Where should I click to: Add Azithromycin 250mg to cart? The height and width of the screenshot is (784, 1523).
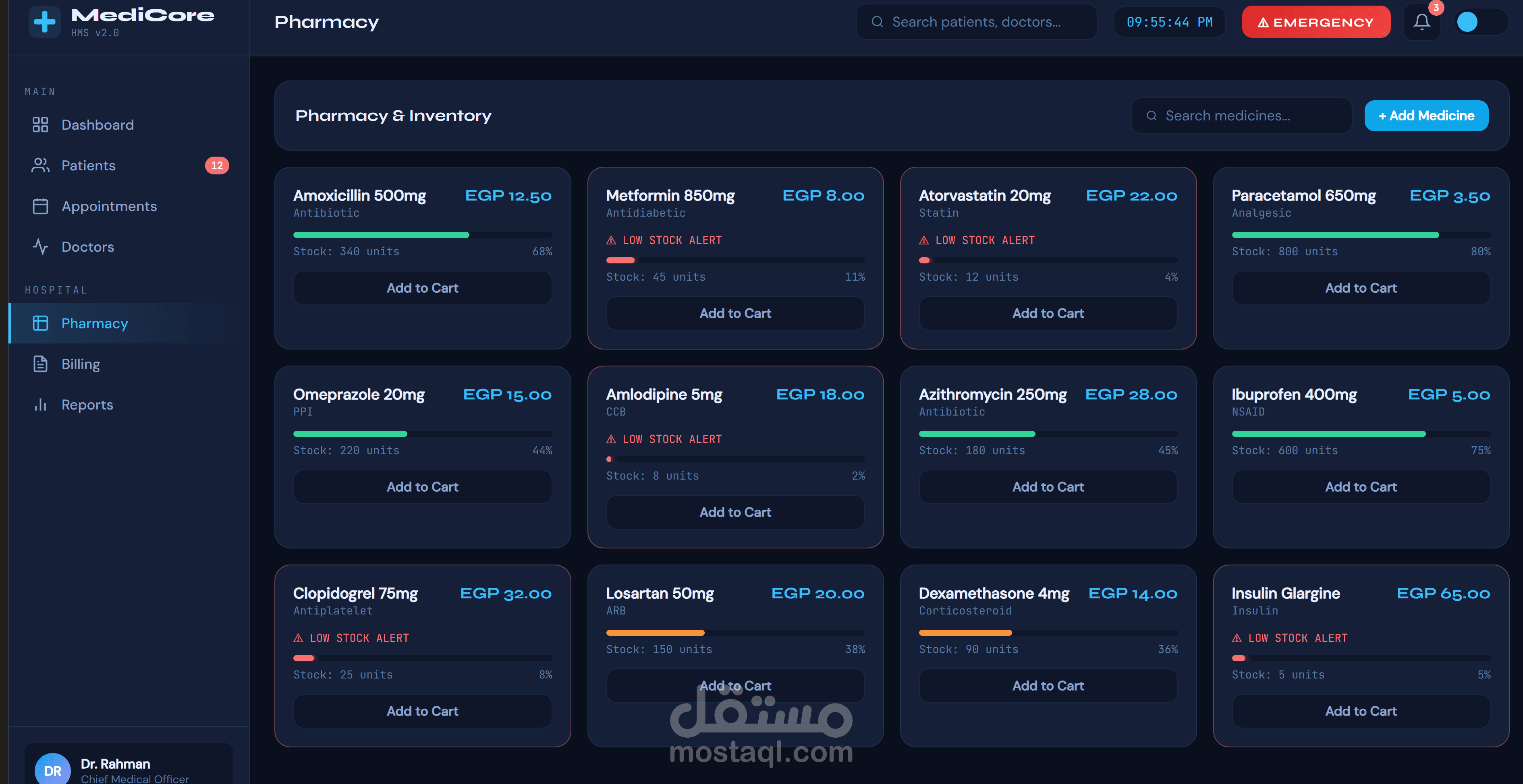1047,487
